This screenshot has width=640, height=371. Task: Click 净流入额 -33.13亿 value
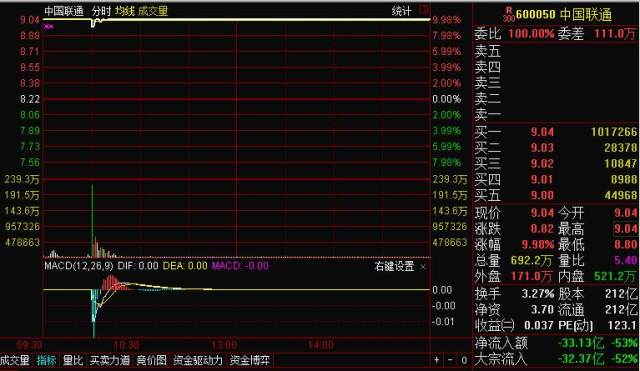tap(581, 343)
